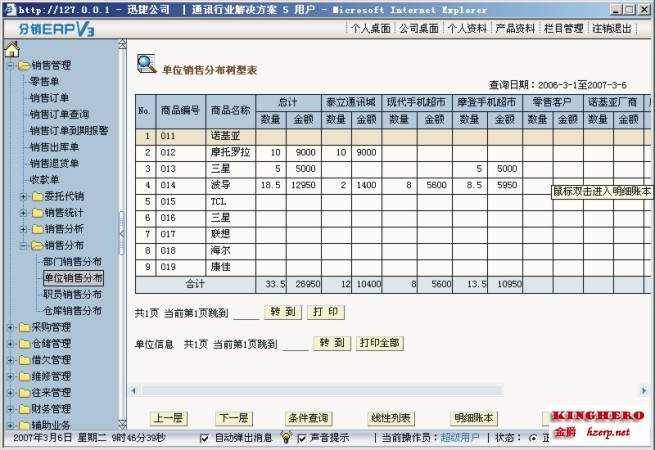Select the row for 摩托罗拉
Image resolution: width=655 pixels, height=450 pixels.
393,153
